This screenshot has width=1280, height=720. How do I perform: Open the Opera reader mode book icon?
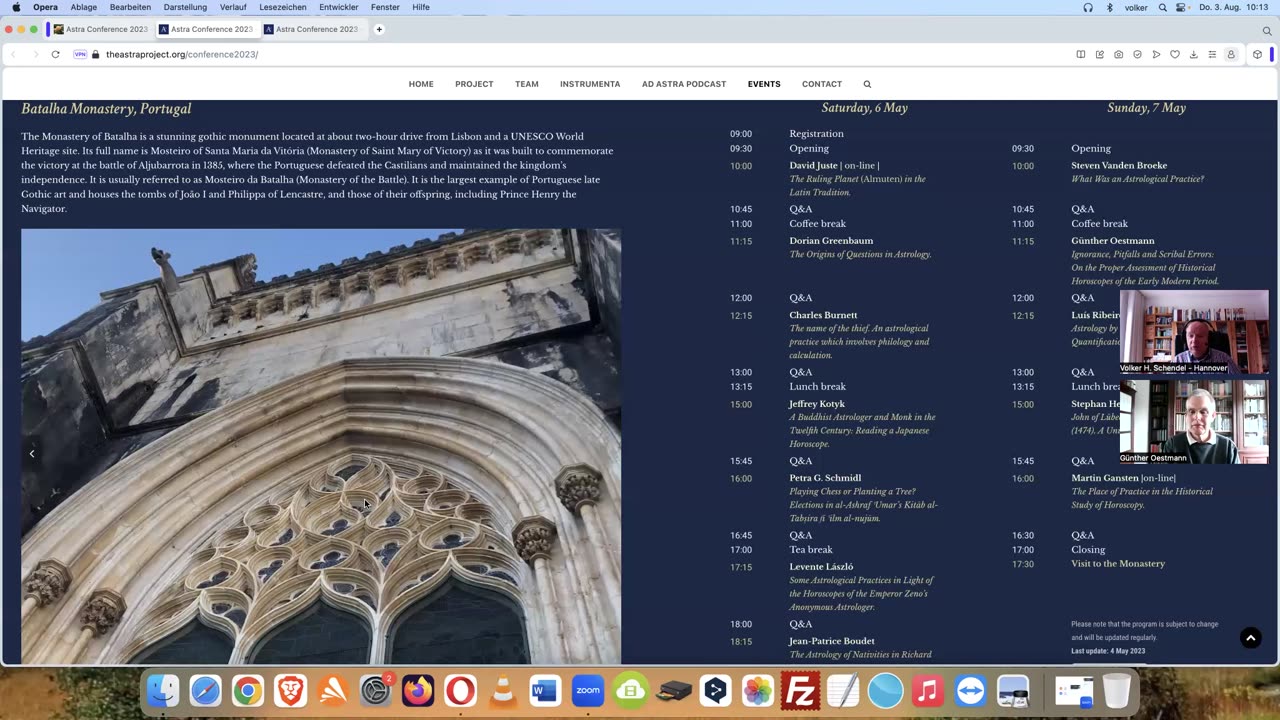coord(1081,54)
